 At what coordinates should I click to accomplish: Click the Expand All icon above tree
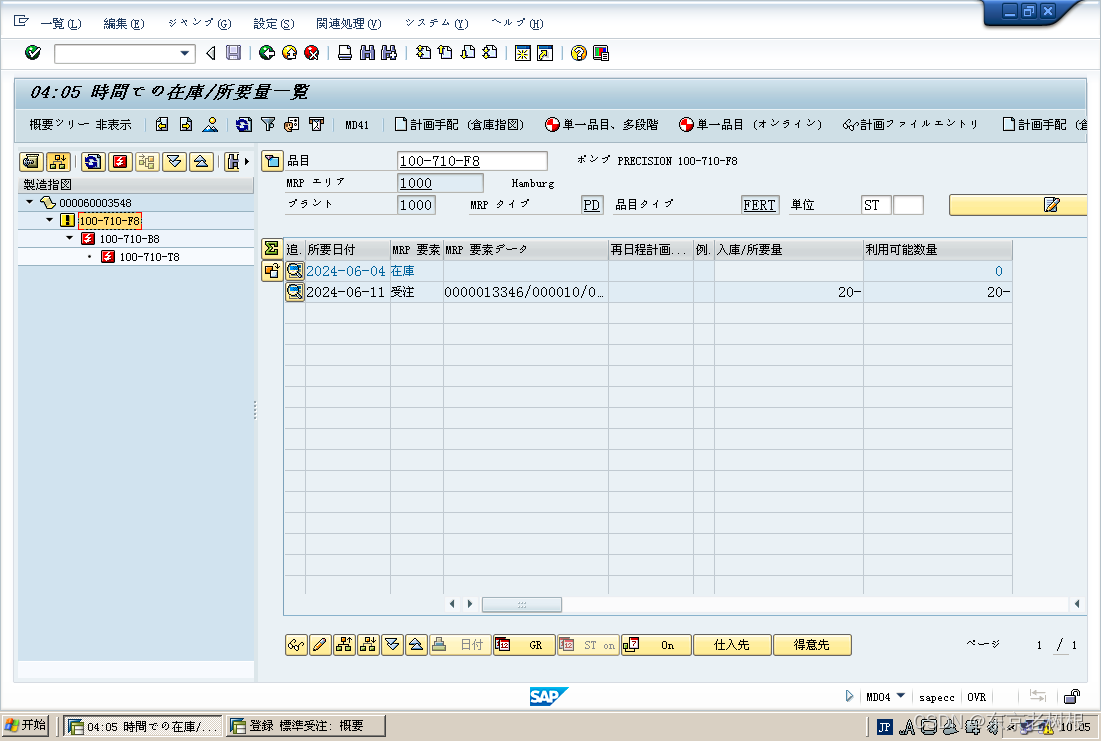click(174, 162)
